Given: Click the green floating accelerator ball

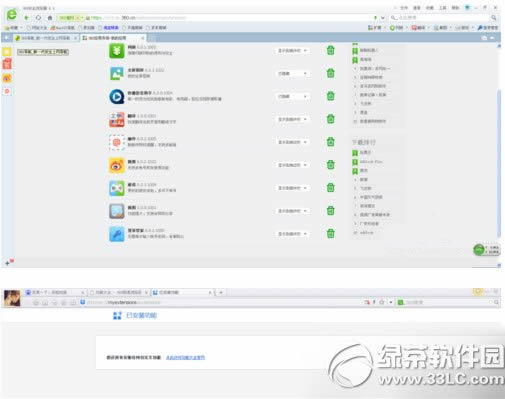Looking at the screenshot, I should click(x=479, y=249).
